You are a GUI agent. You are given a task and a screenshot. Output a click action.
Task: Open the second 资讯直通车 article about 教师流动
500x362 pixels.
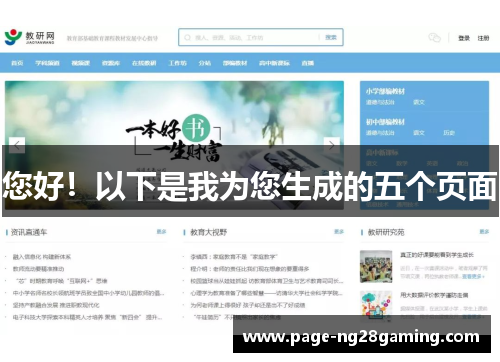pyautogui.click(x=38, y=269)
